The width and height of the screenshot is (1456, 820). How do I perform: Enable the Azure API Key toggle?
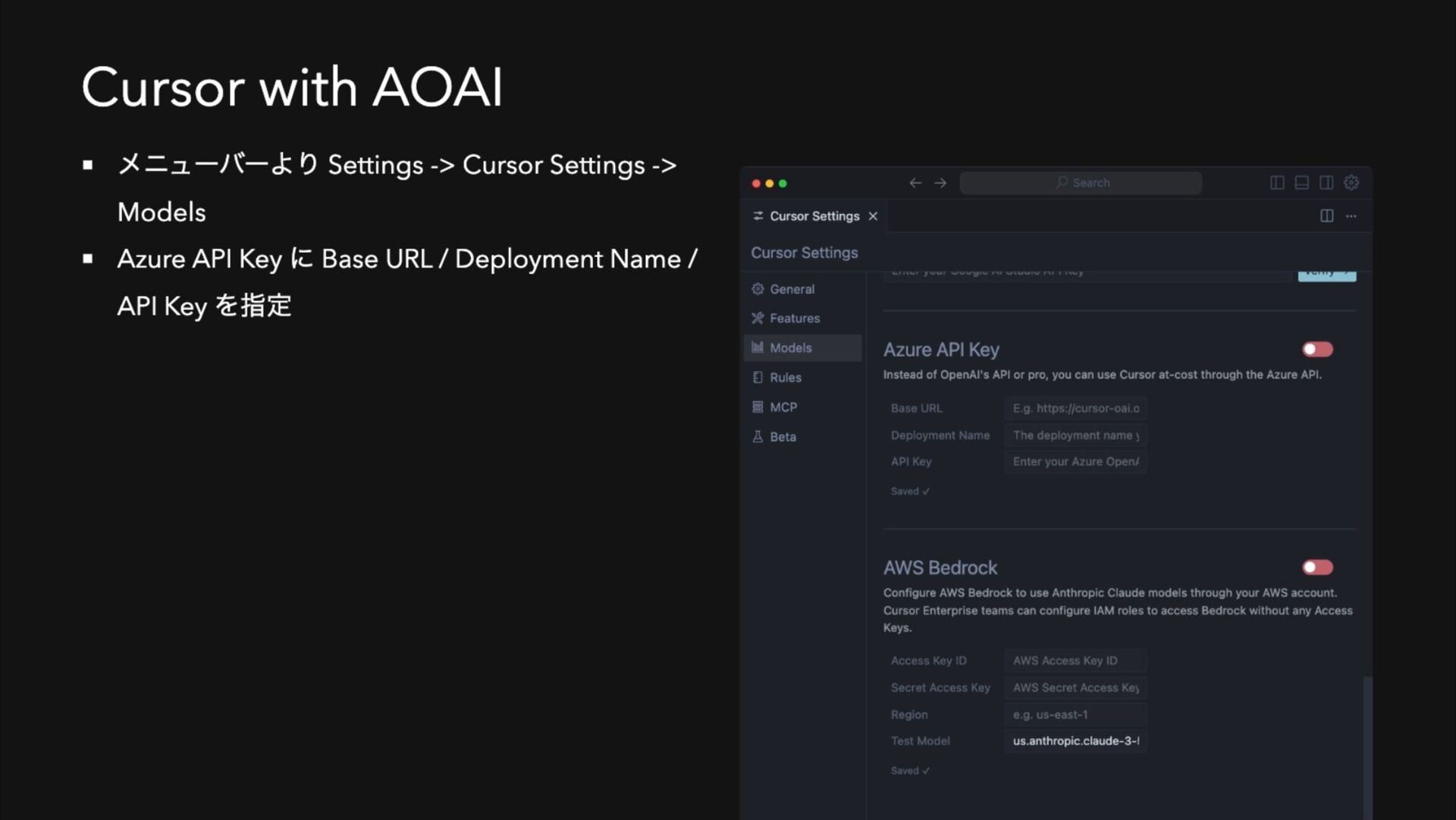click(x=1317, y=349)
